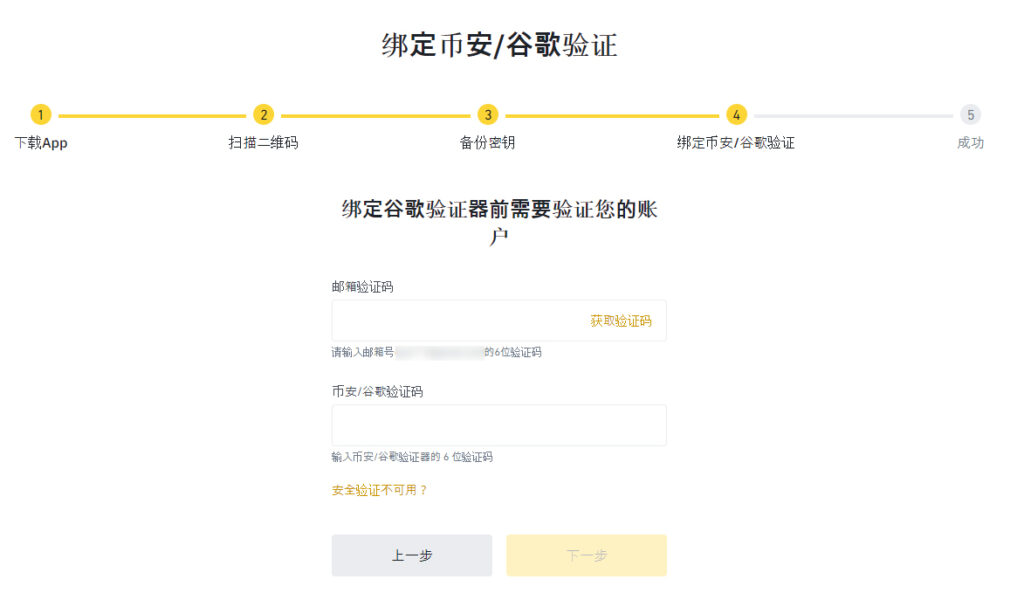Select the 备份密钥 step label

coord(487,142)
